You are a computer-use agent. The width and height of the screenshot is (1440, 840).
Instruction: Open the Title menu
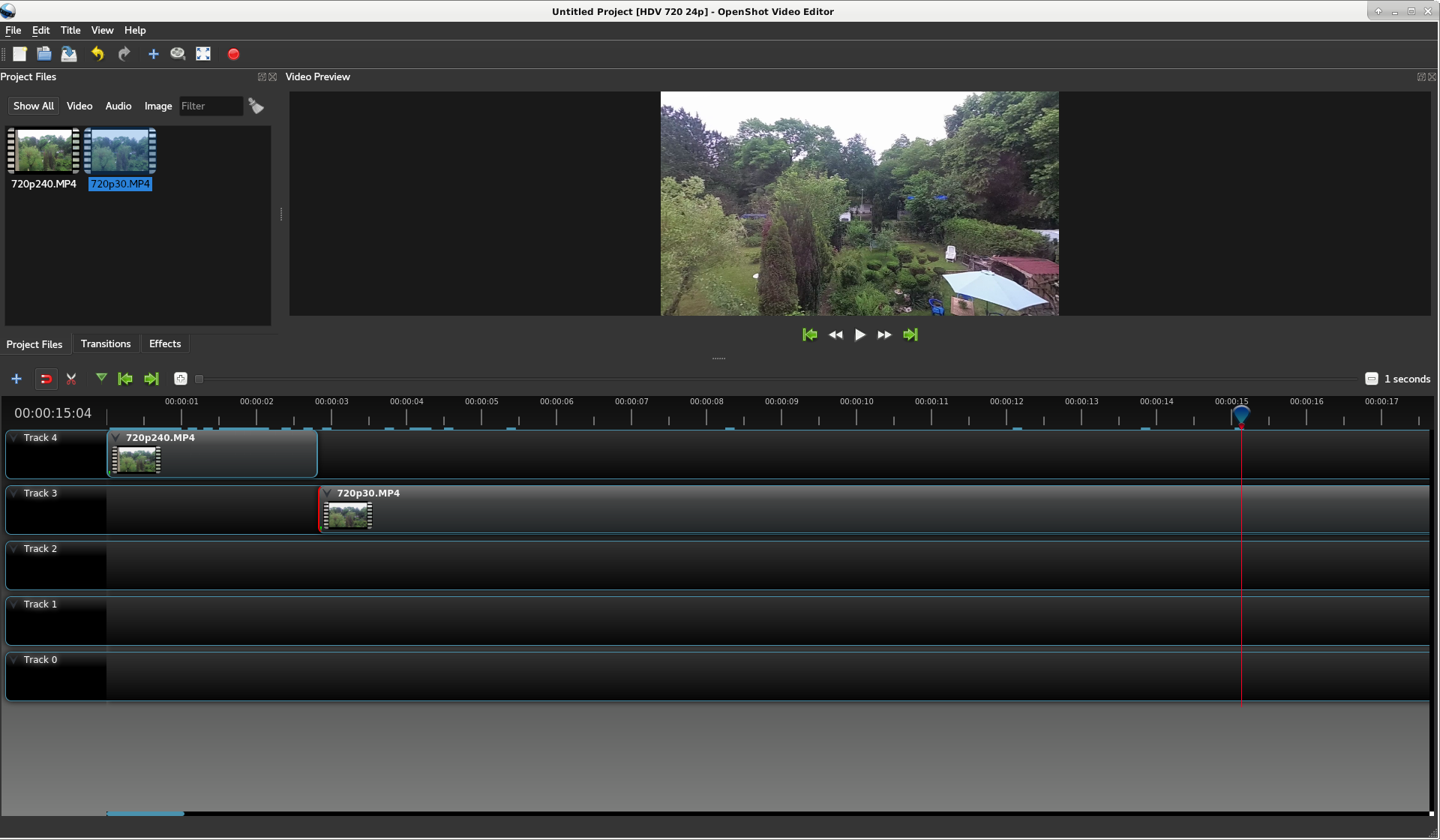point(70,30)
